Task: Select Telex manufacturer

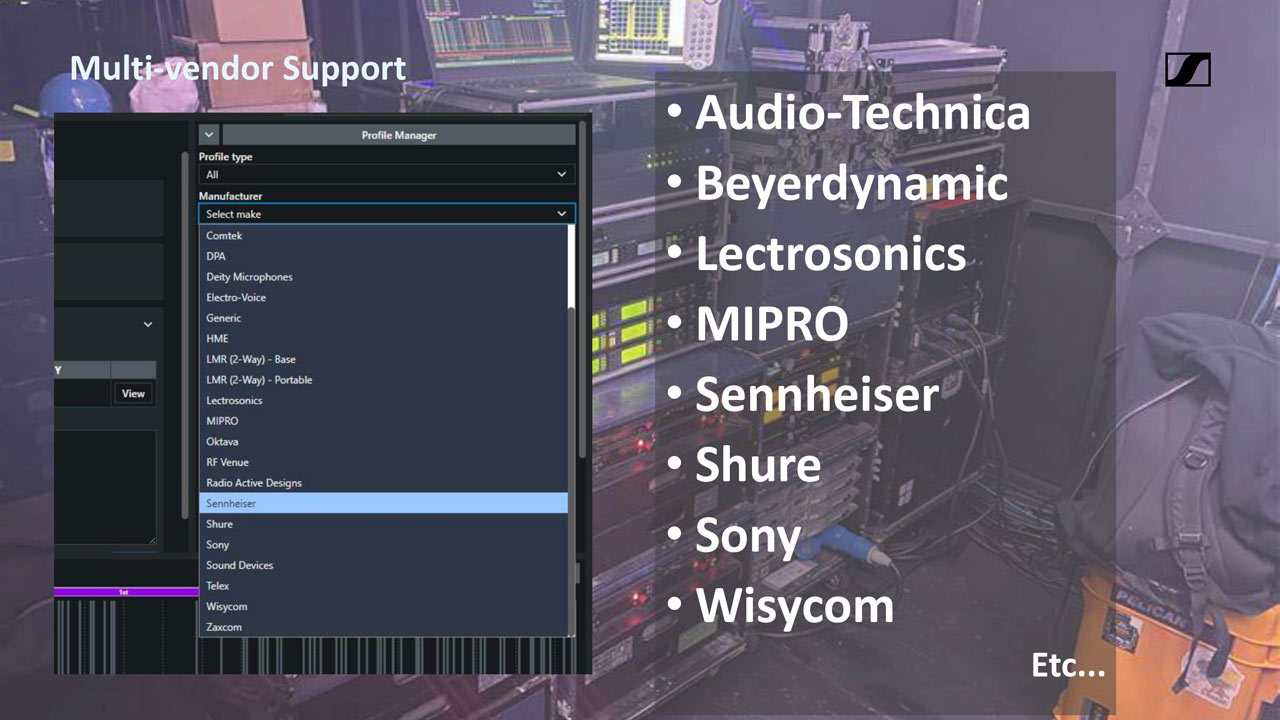Action: click(x=383, y=586)
